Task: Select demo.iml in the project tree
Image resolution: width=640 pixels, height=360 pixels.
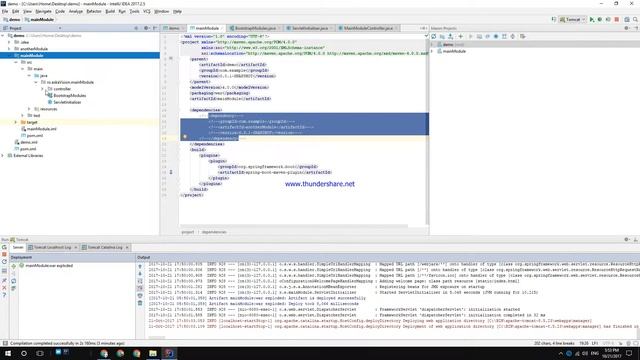Action: coord(29,142)
